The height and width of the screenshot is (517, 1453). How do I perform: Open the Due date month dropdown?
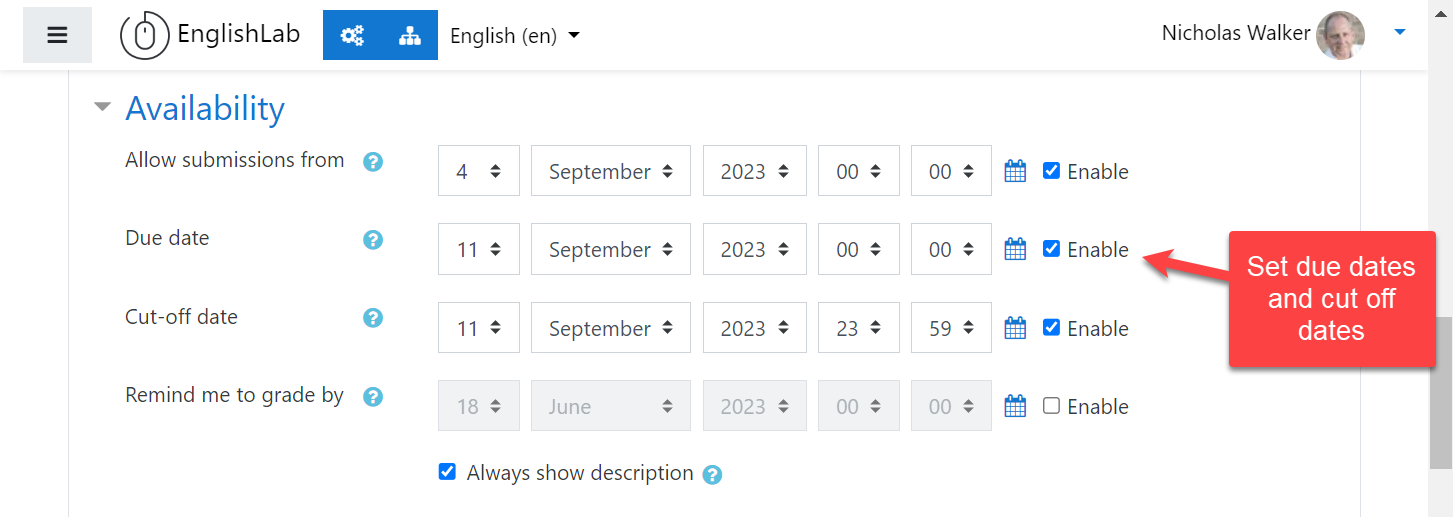pos(610,249)
